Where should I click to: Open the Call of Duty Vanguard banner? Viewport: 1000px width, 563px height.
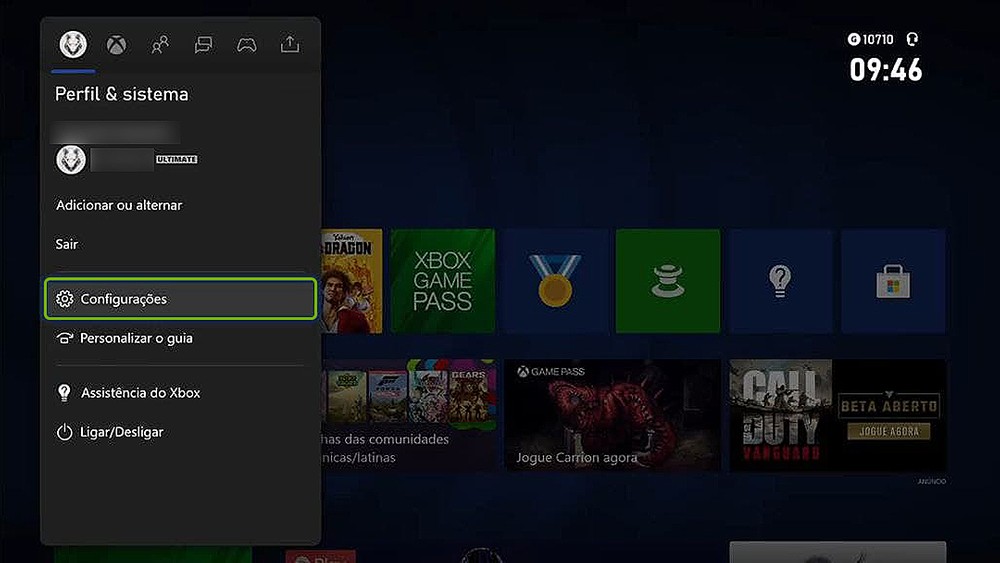(x=837, y=415)
